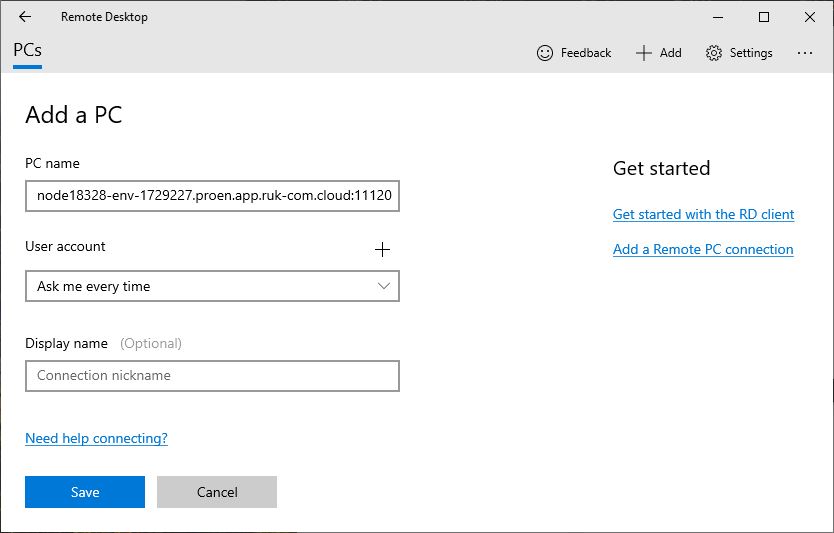The height and width of the screenshot is (533, 834).
Task: Go back with the arrow icon
Action: point(25,17)
